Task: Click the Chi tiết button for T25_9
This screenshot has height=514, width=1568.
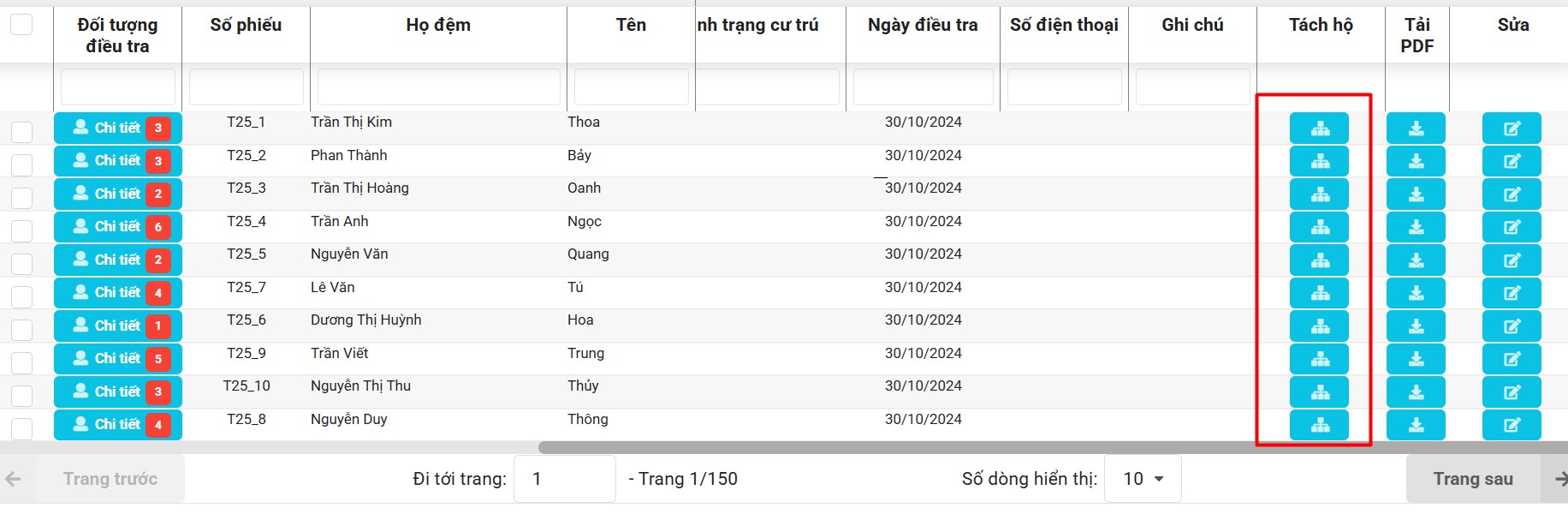Action: [x=117, y=359]
